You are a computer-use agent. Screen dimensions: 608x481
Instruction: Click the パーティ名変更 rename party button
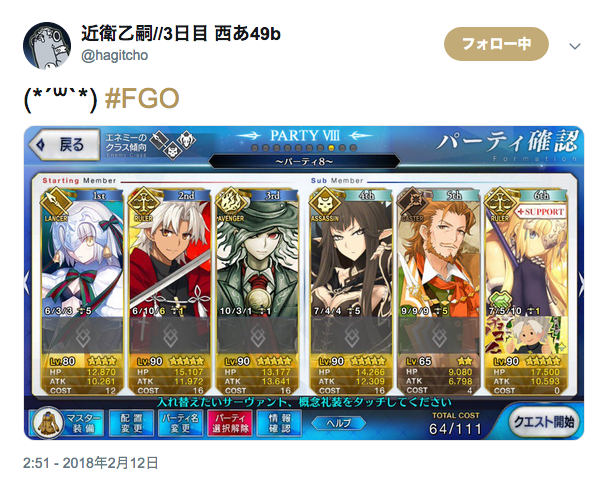point(180,423)
